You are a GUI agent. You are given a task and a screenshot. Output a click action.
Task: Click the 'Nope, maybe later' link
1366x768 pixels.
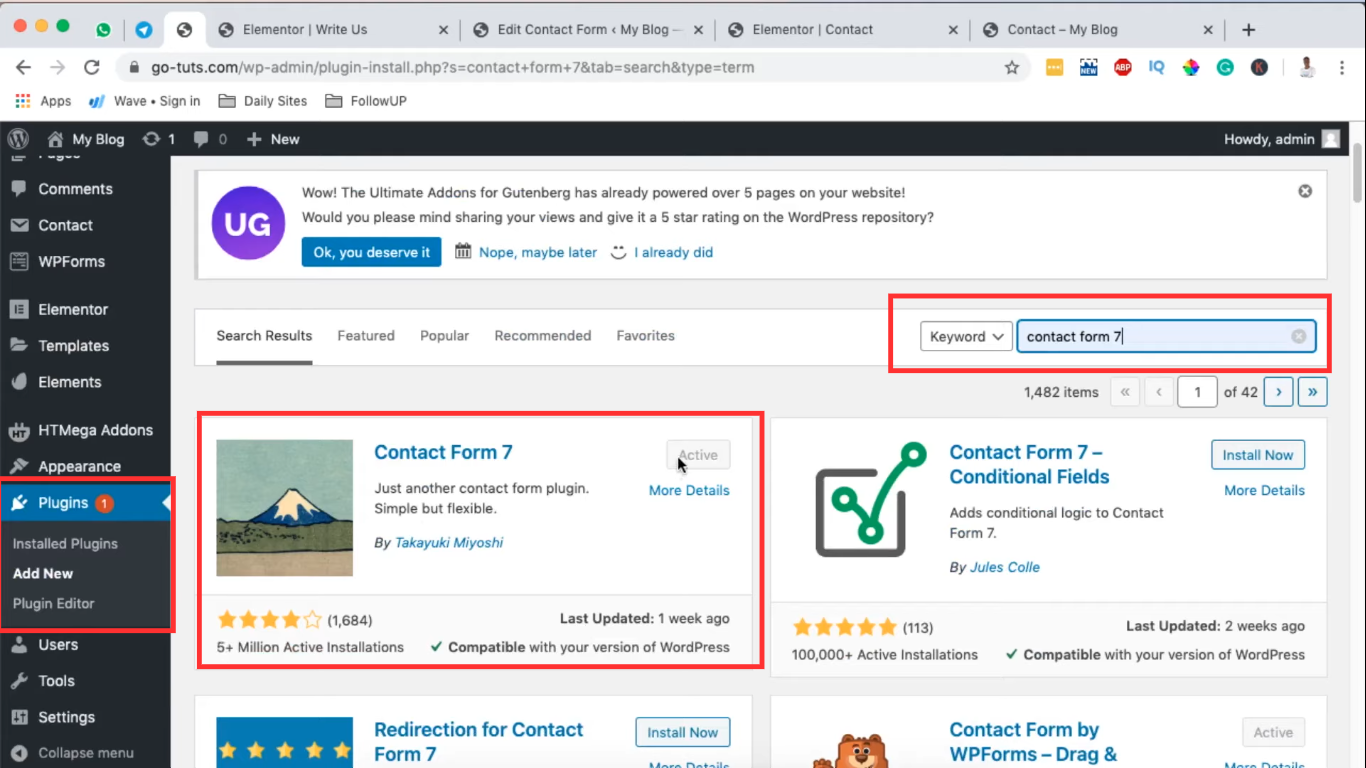point(538,253)
